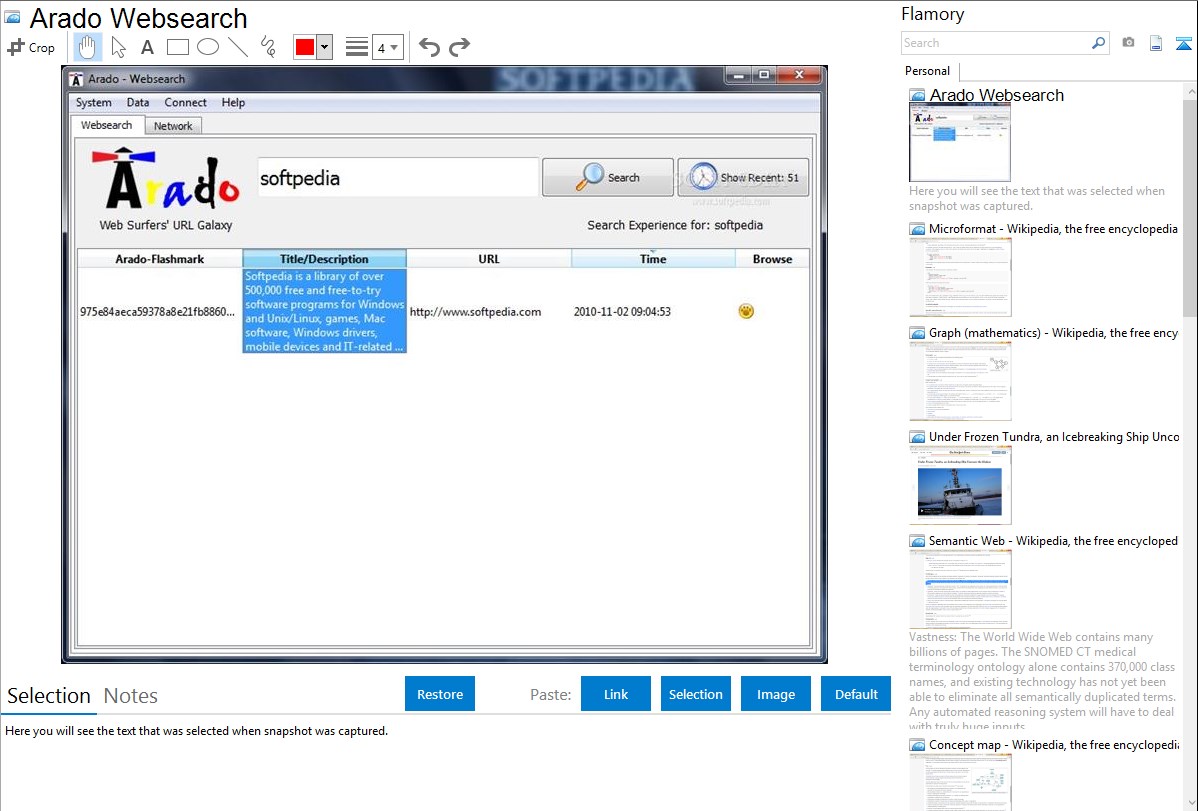This screenshot has height=811, width=1198.
Task: Switch to the Personal tab
Action: coord(928,71)
